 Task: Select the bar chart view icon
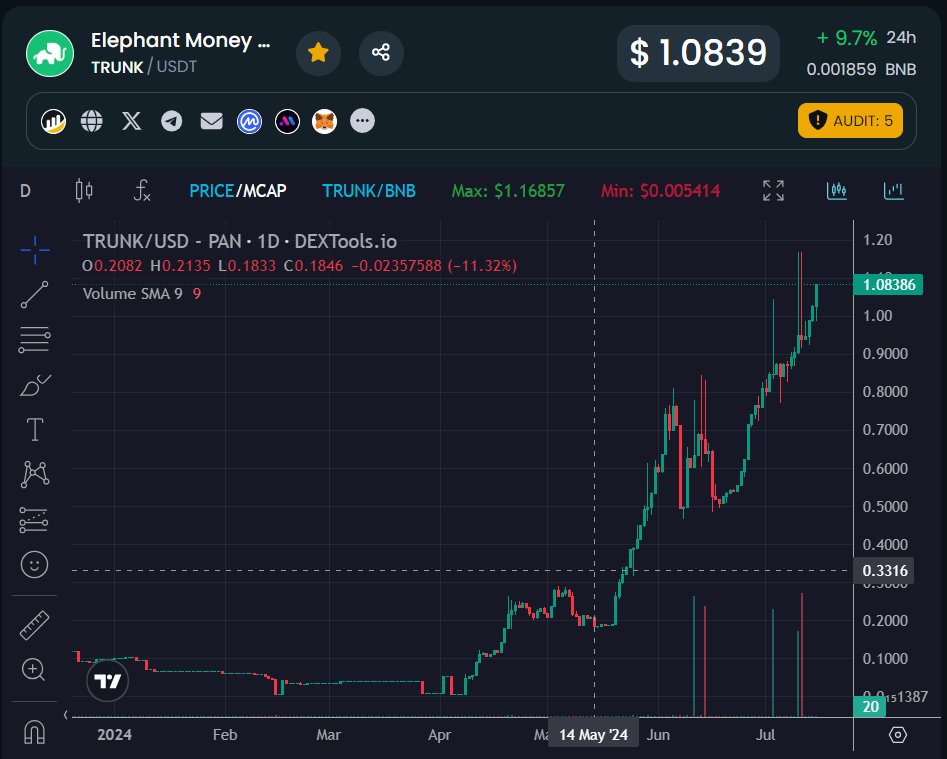click(894, 191)
